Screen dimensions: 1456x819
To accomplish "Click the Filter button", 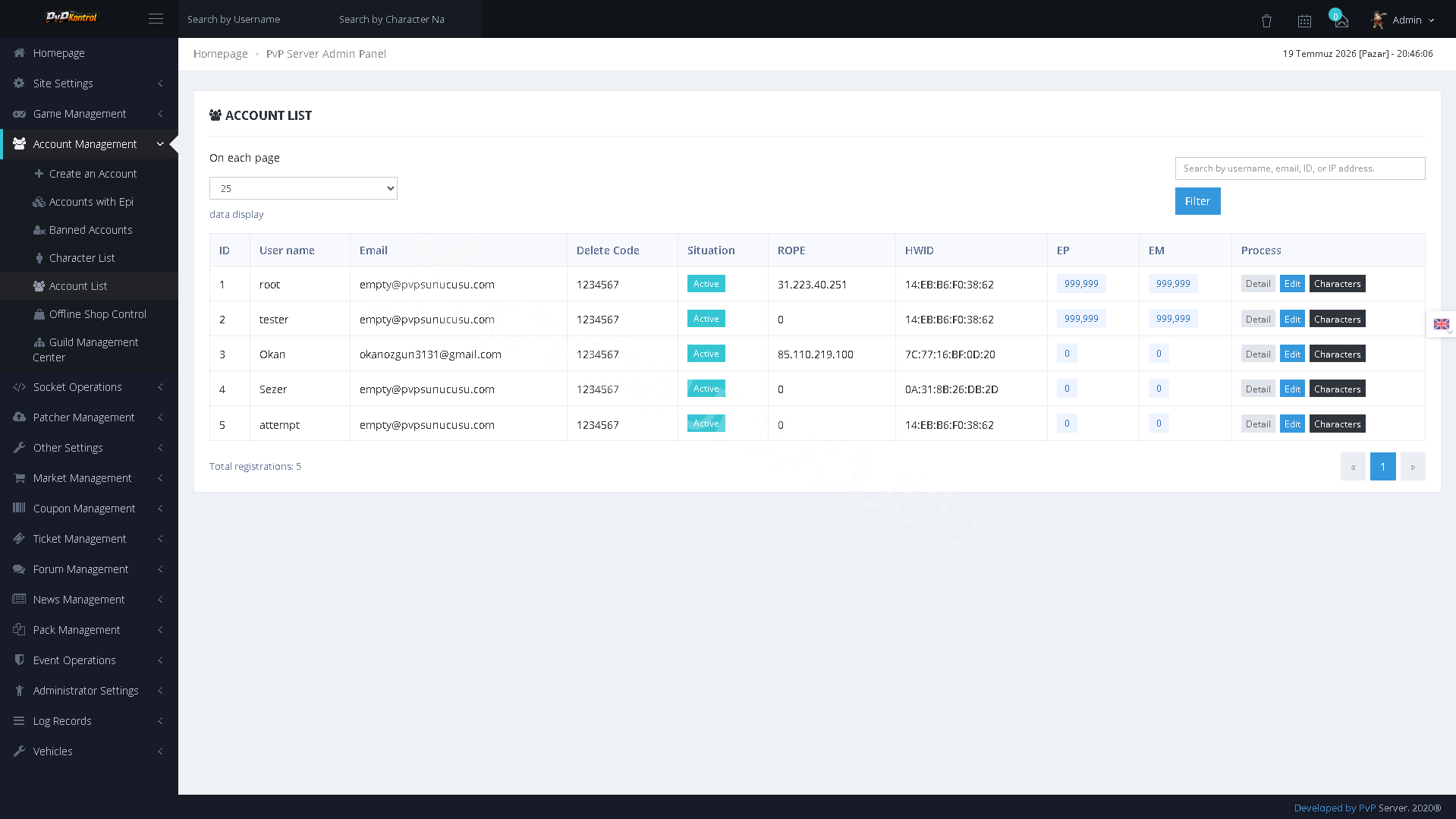I will point(1197,201).
